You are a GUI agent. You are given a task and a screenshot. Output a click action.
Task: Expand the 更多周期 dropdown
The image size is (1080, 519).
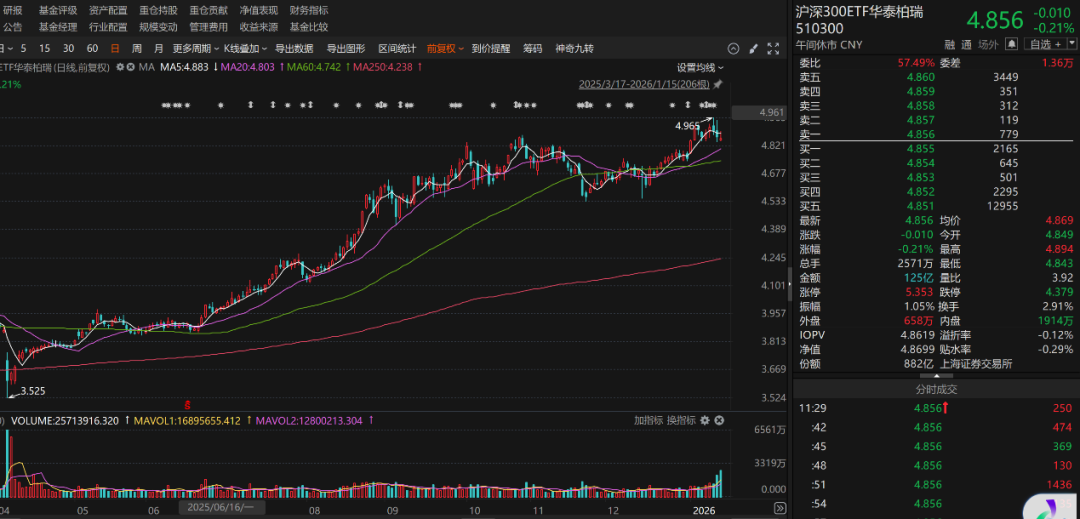[x=194, y=48]
